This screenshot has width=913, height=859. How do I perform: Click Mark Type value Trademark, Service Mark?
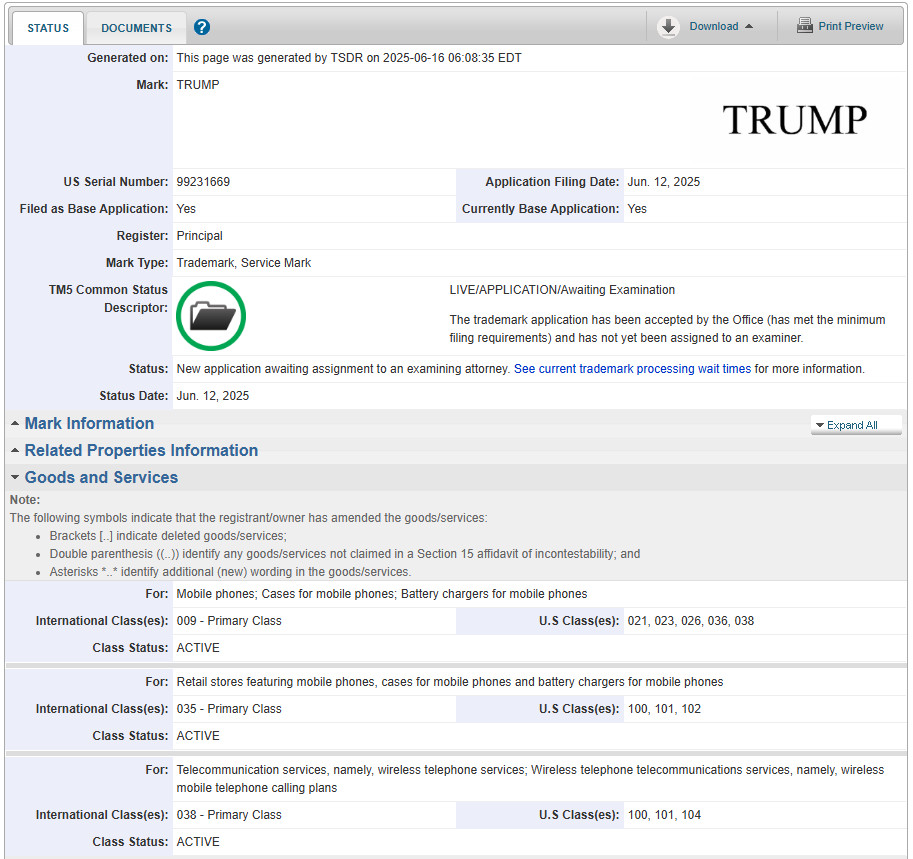tap(244, 263)
